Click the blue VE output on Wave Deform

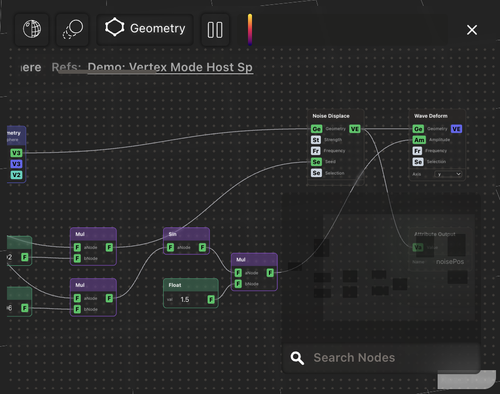[x=456, y=129]
